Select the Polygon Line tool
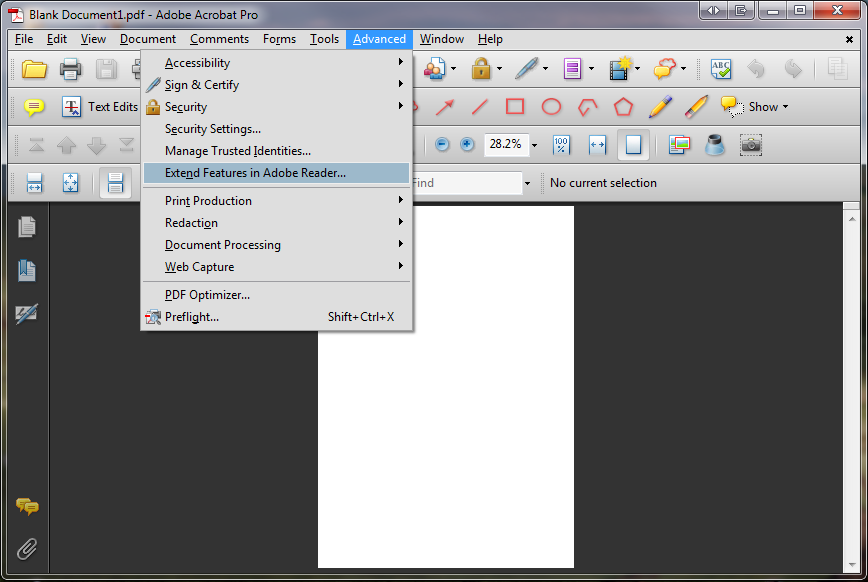The image size is (868, 582). coord(587,106)
